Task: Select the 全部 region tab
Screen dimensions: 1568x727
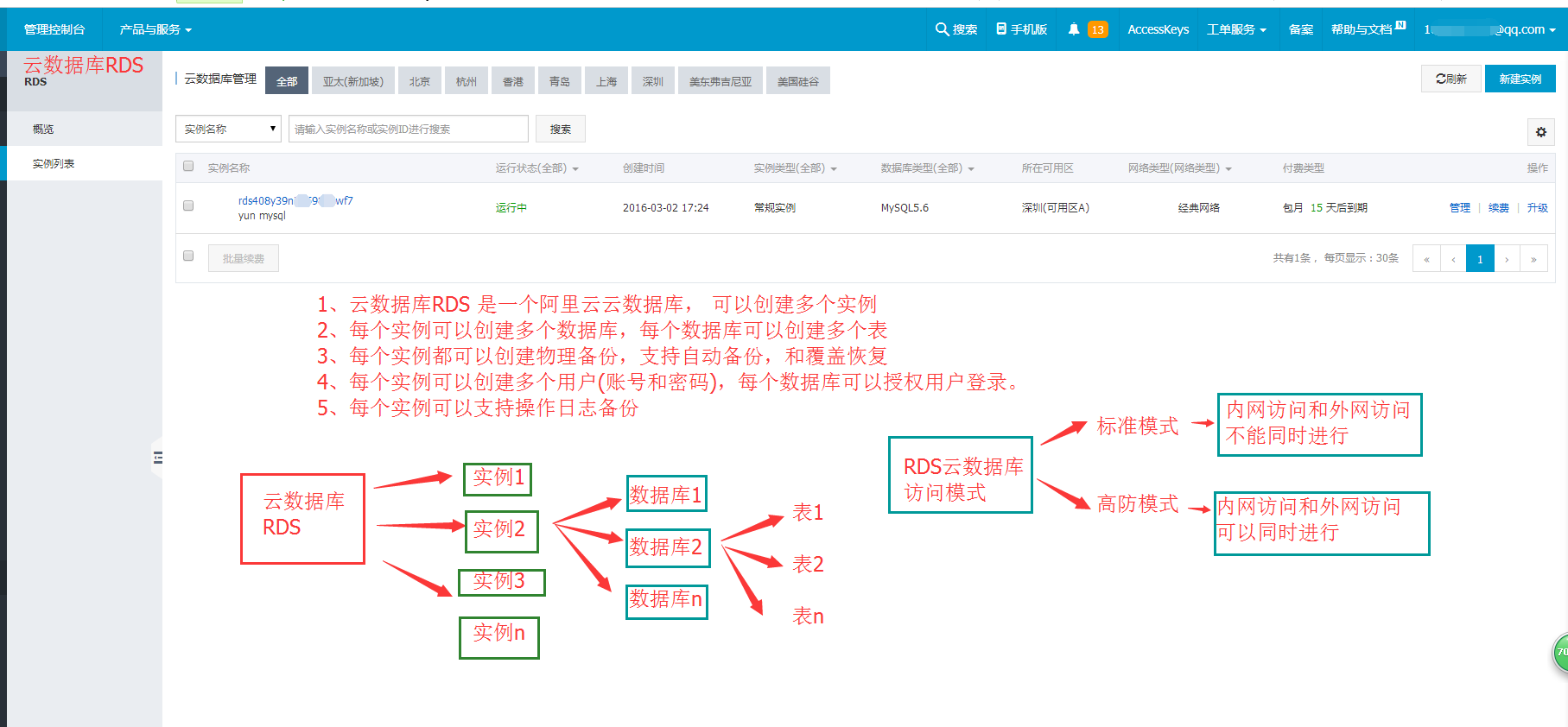Action: point(287,81)
